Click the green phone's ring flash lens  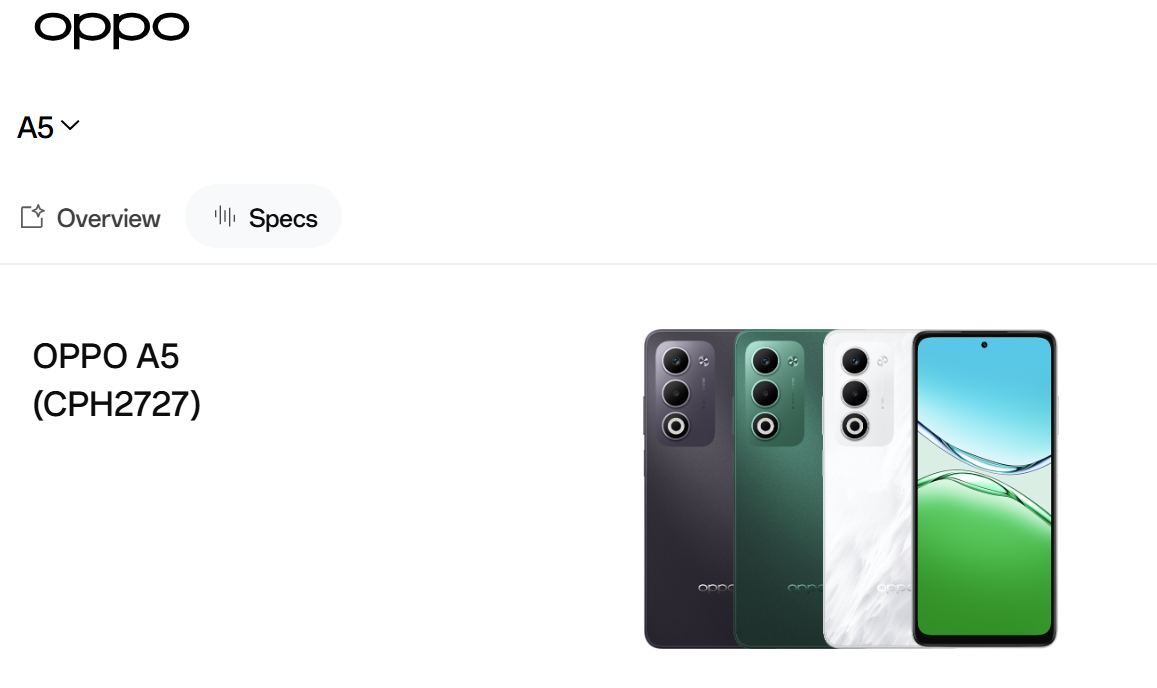pos(765,426)
